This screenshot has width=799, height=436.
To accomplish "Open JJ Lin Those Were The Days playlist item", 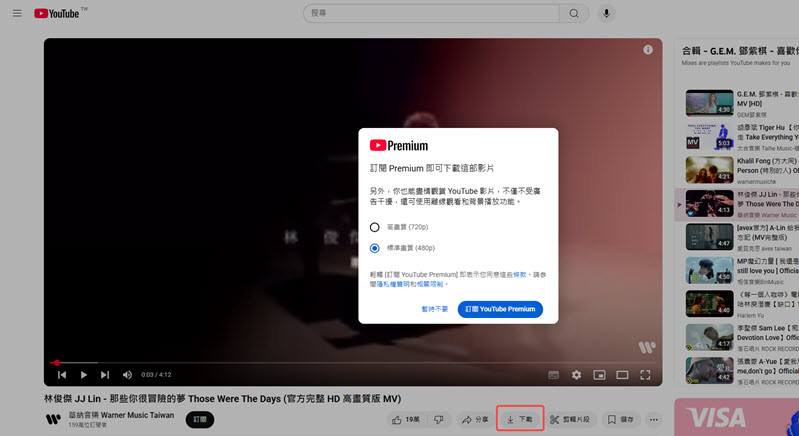I will pos(737,204).
